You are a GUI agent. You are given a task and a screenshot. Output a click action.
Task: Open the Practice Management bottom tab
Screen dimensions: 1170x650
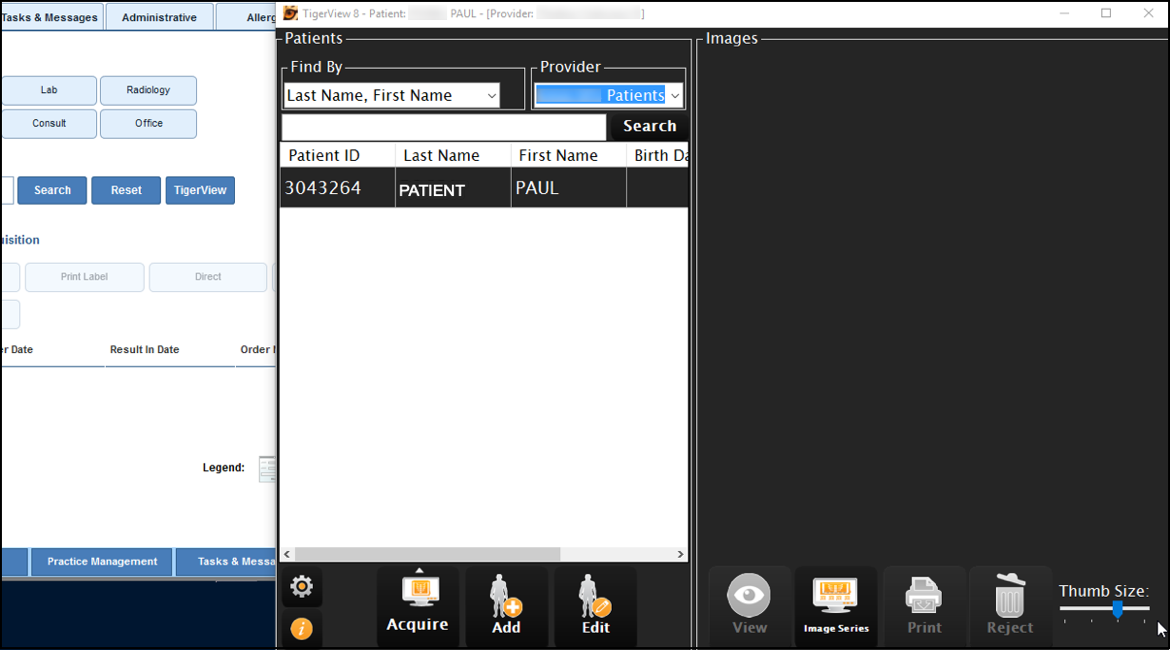(x=102, y=562)
